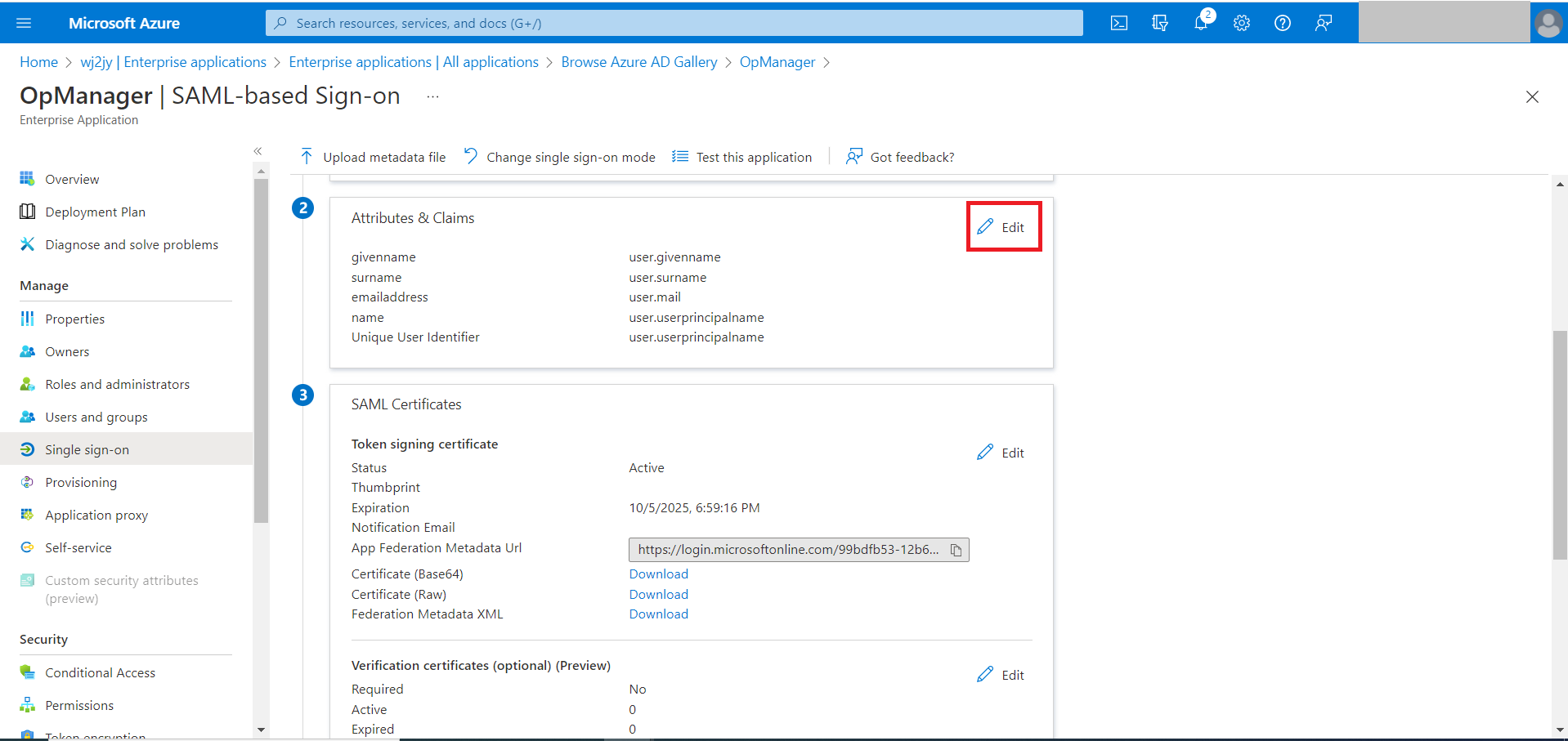1568x741 pixels.
Task: Open the OpManager breadcrumb
Action: [x=777, y=62]
